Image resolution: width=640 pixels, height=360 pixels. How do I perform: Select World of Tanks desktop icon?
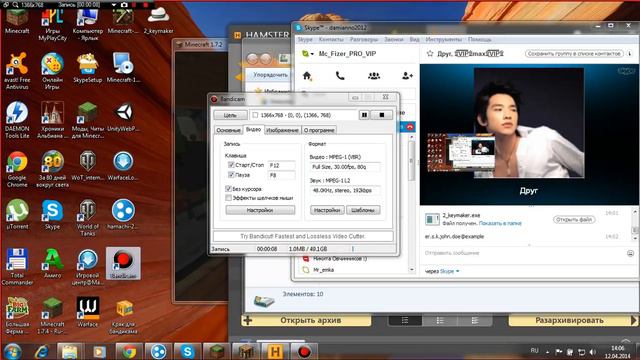(x=87, y=218)
